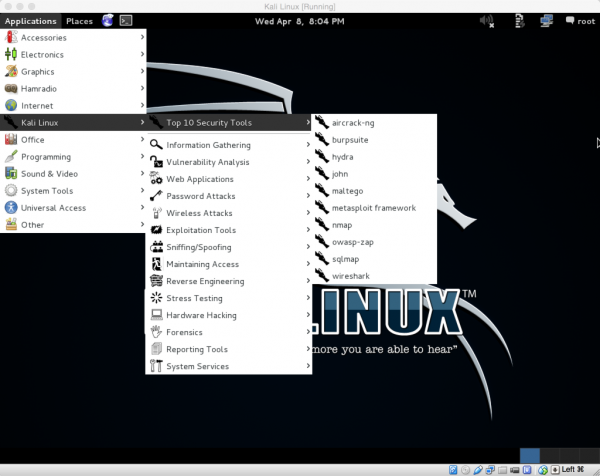
Task: Click the Web Applications gears icon
Action: pyautogui.click(x=156, y=179)
